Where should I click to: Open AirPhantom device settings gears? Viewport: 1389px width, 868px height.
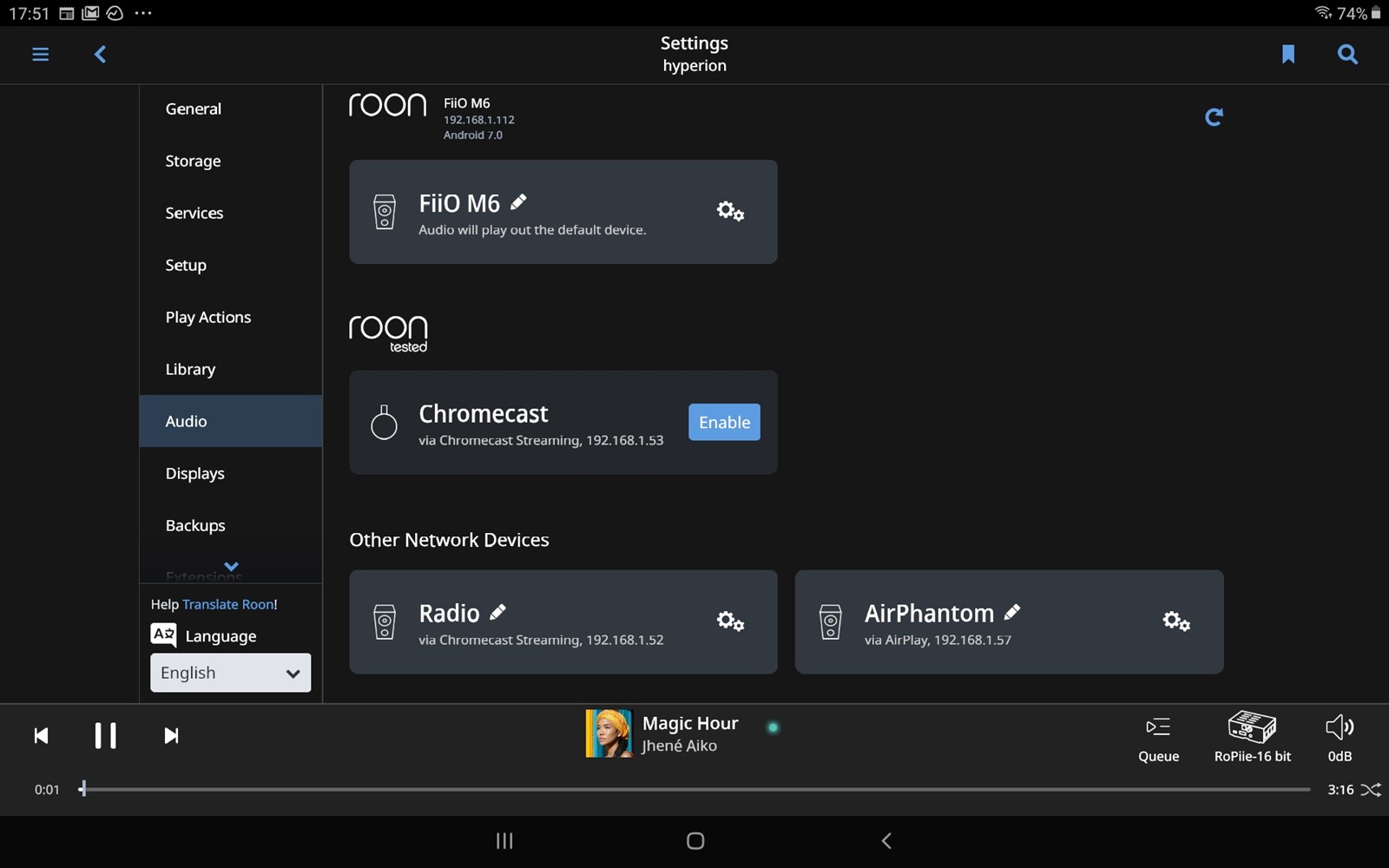tap(1176, 621)
